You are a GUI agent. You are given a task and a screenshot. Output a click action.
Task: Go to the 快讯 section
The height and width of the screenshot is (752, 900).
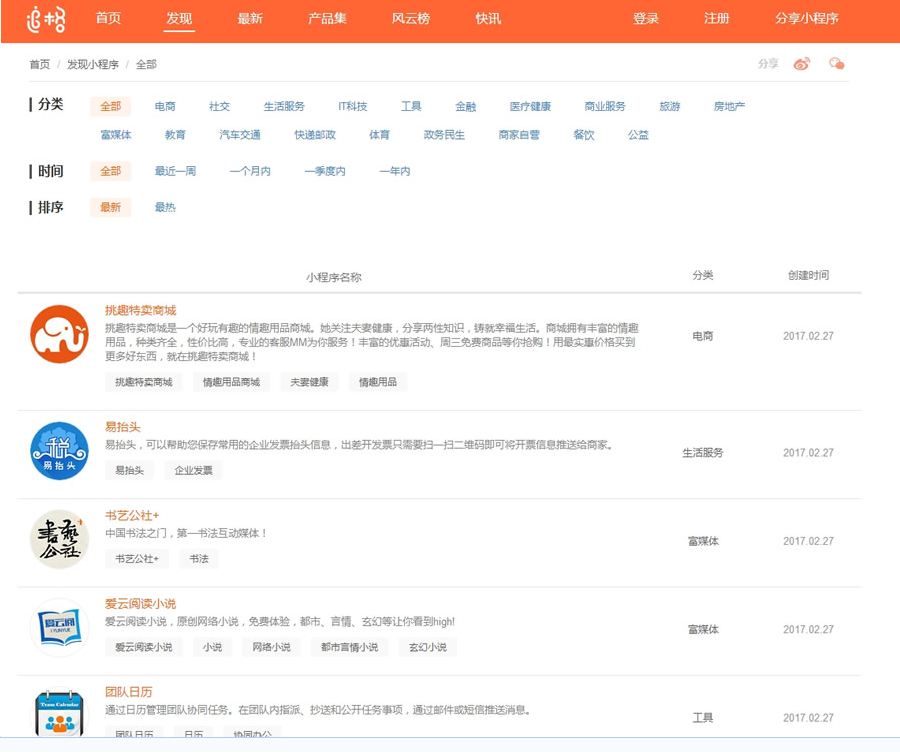[487, 18]
